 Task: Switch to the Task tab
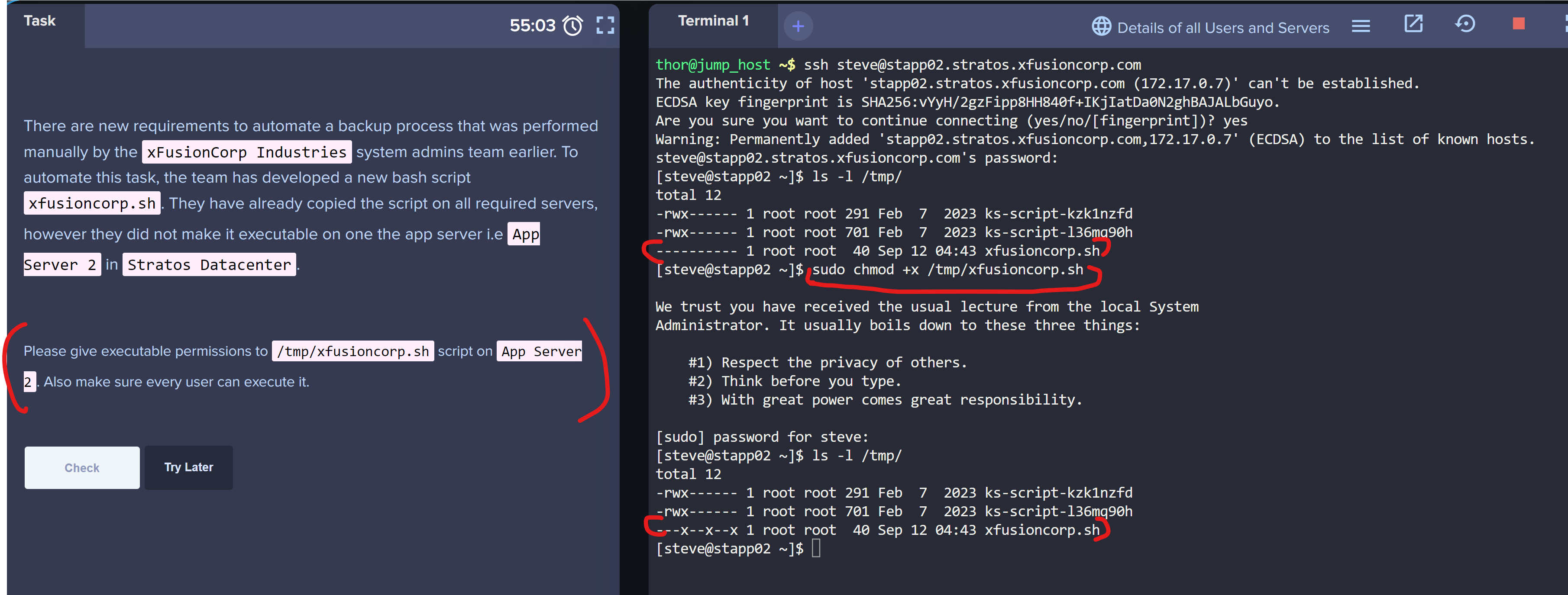click(39, 21)
